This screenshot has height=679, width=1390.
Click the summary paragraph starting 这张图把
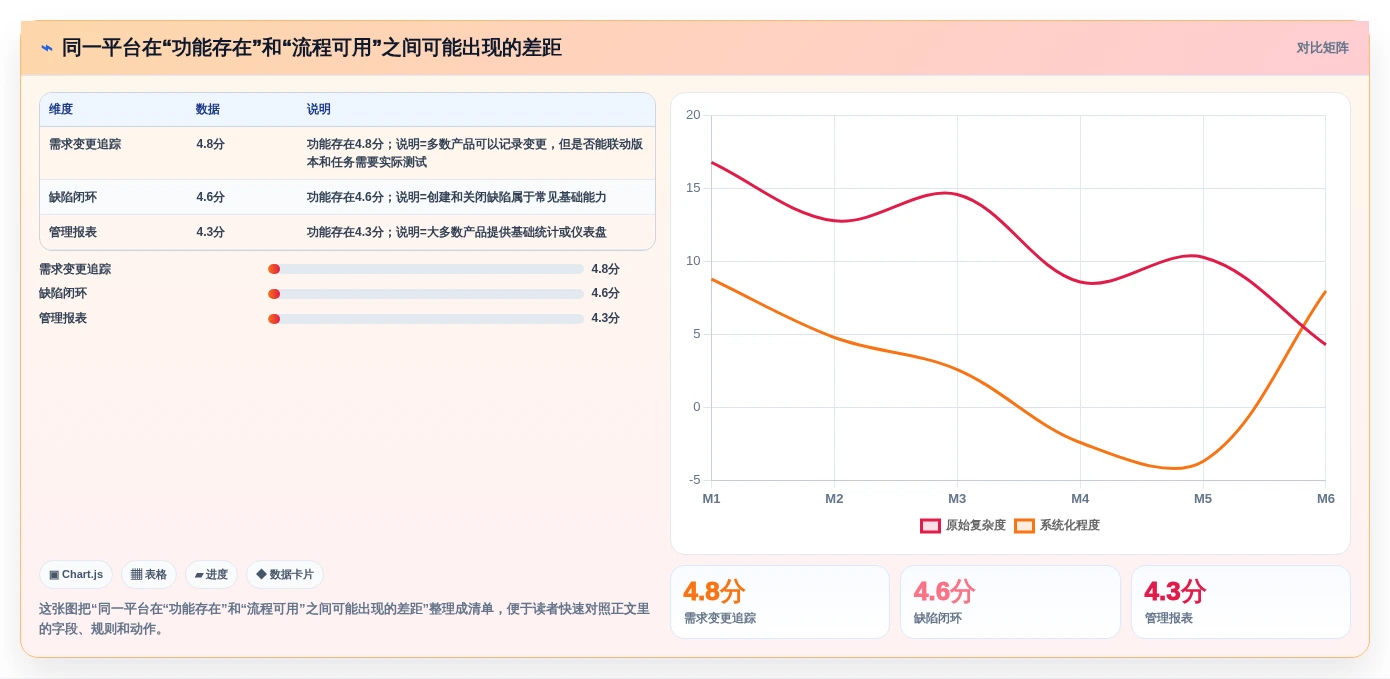pos(344,619)
